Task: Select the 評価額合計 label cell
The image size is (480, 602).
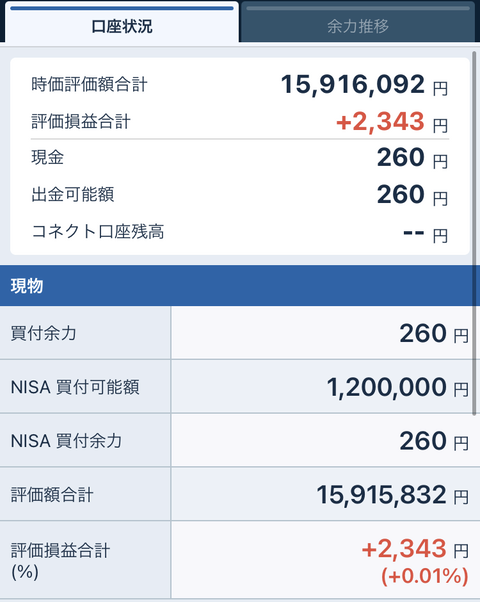Action: [85, 494]
